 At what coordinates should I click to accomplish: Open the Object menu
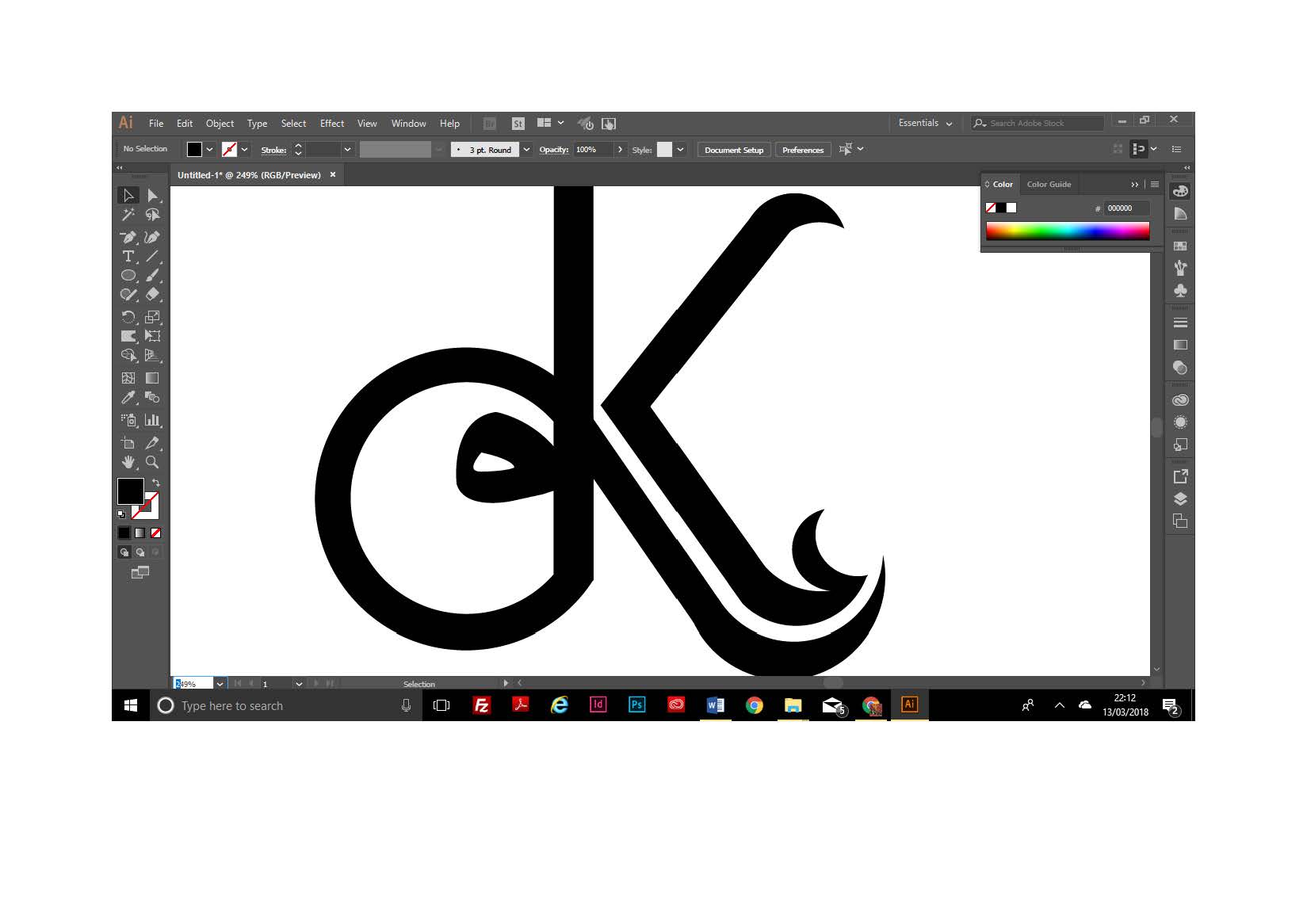[x=220, y=123]
